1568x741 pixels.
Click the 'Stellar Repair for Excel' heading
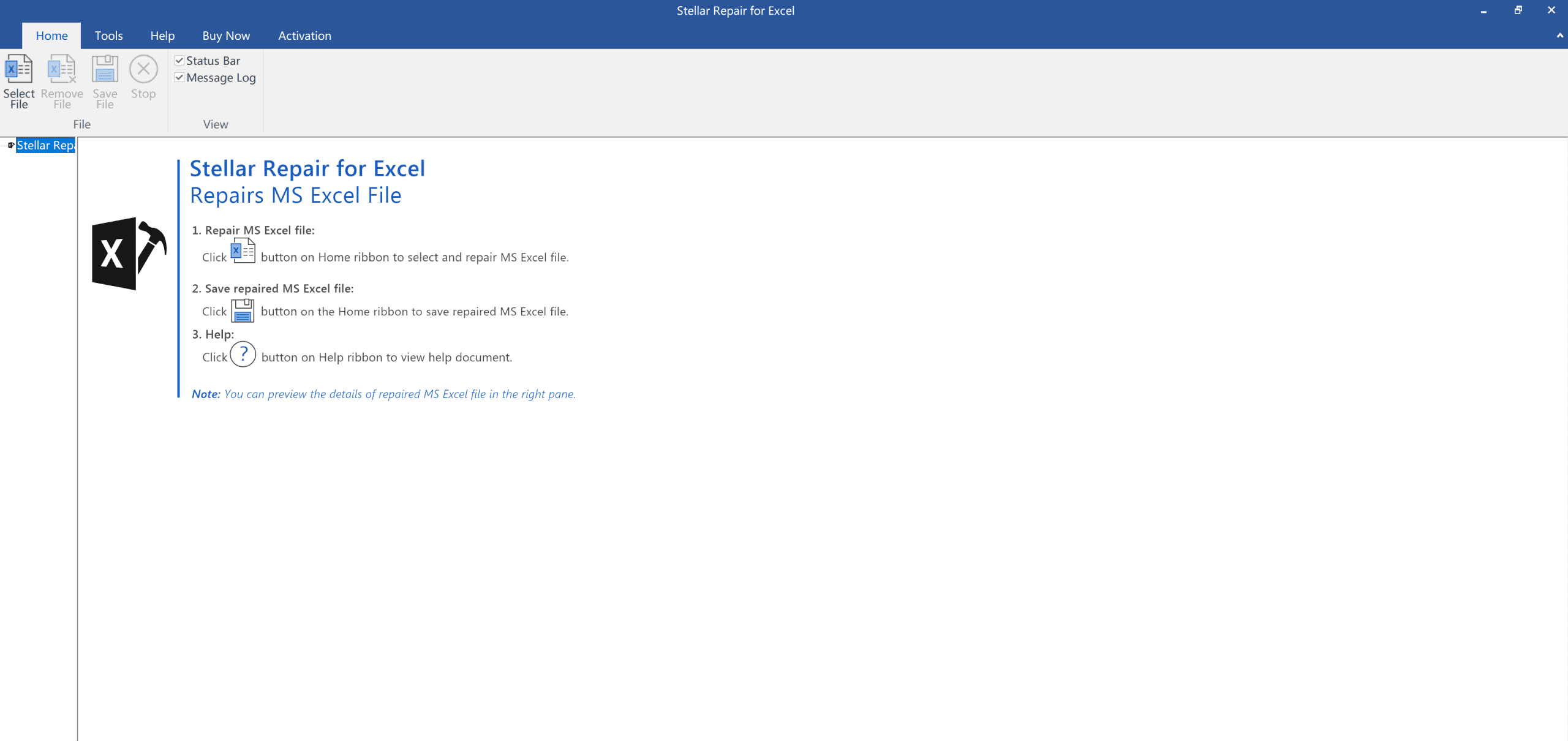pyautogui.click(x=307, y=168)
